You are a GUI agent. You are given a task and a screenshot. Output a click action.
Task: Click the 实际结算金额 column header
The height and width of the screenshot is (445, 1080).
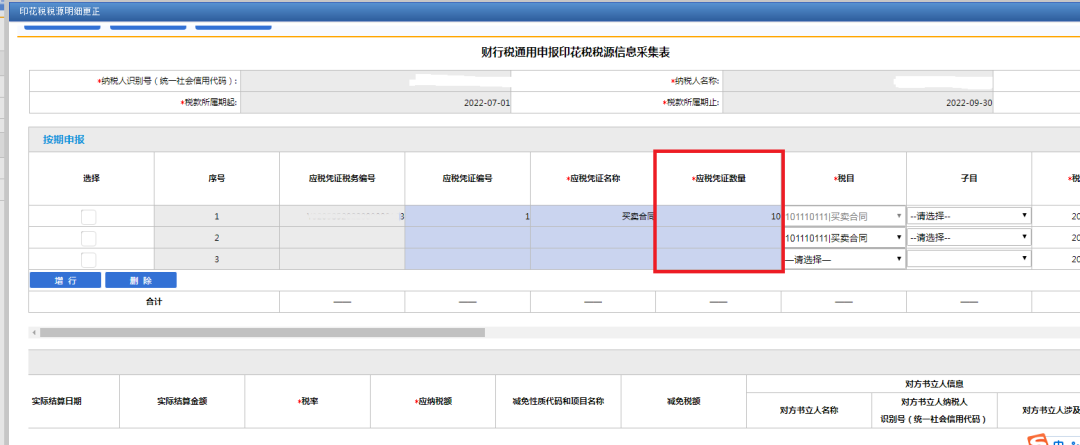click(182, 402)
